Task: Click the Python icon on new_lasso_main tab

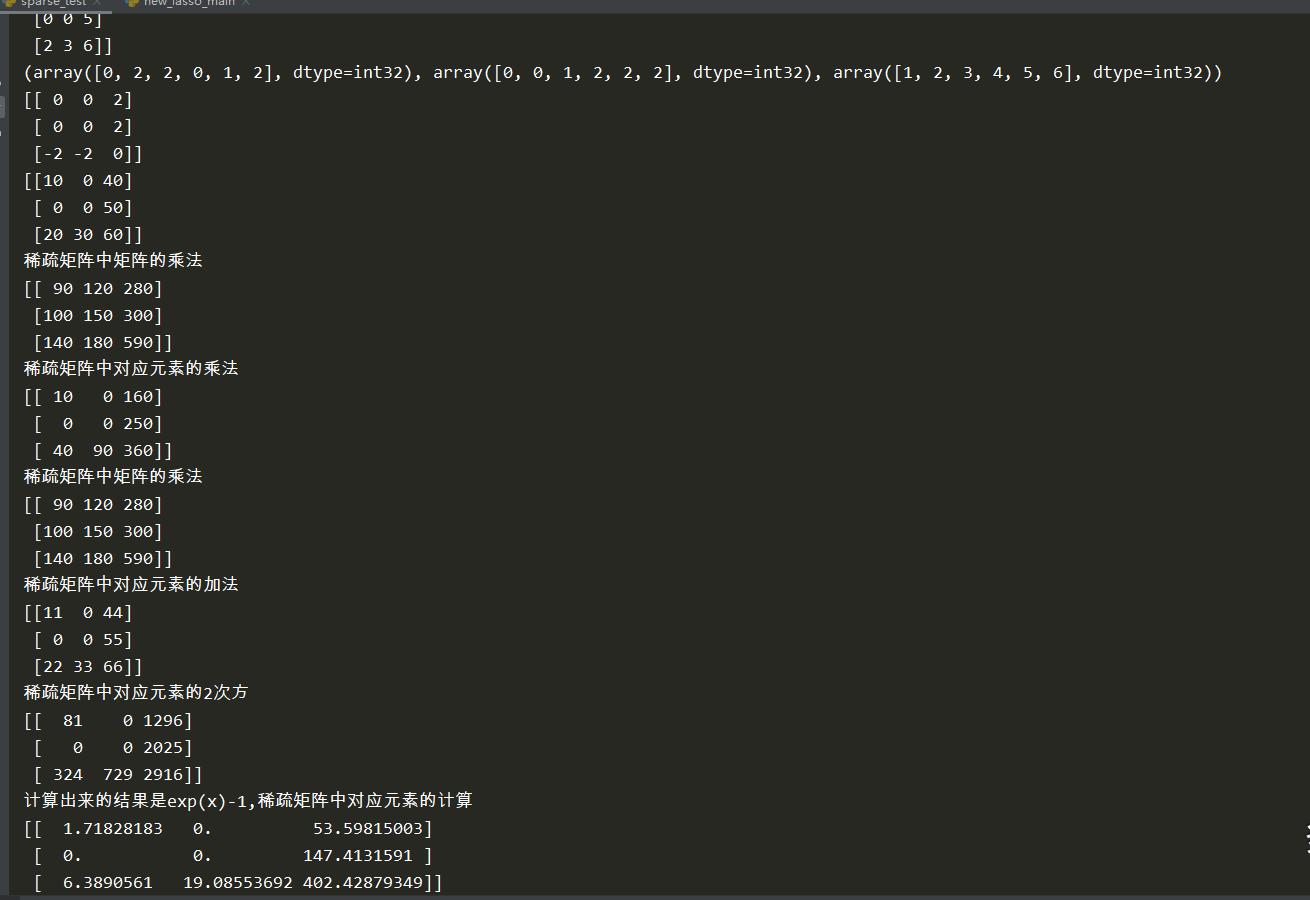Action: 132,3
